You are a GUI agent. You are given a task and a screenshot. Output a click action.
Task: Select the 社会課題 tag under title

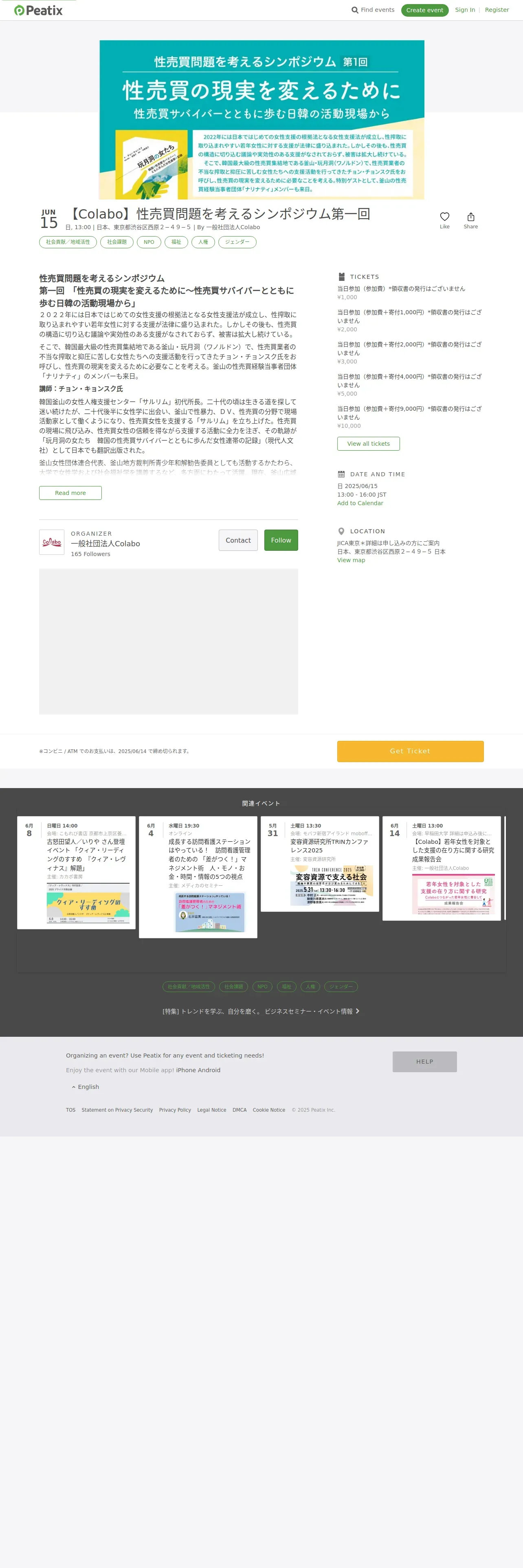[117, 242]
